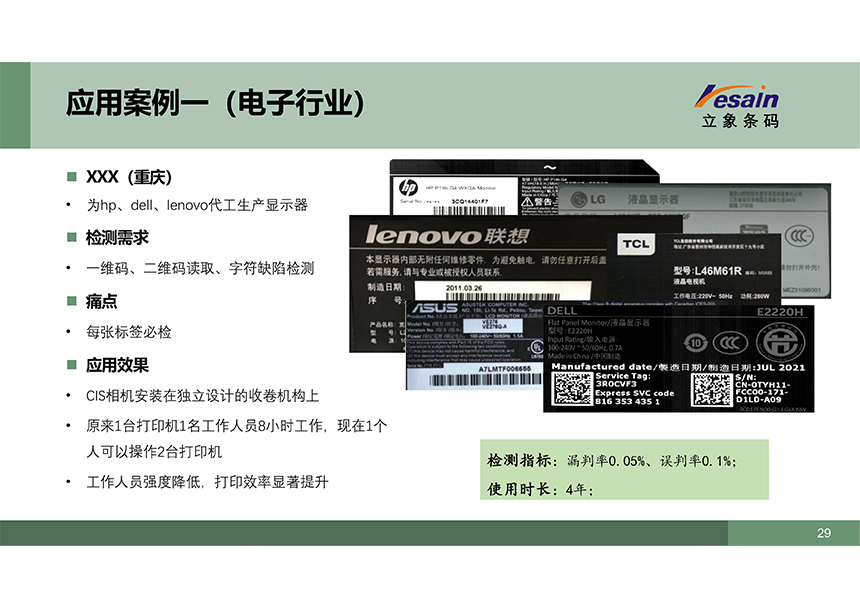Click the QR code beside Service Tag
The image size is (860, 608).
click(572, 388)
